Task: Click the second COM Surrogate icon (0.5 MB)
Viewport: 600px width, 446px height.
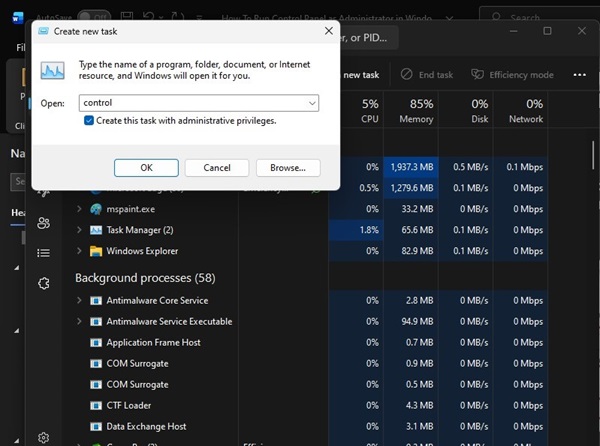Action: [96, 384]
